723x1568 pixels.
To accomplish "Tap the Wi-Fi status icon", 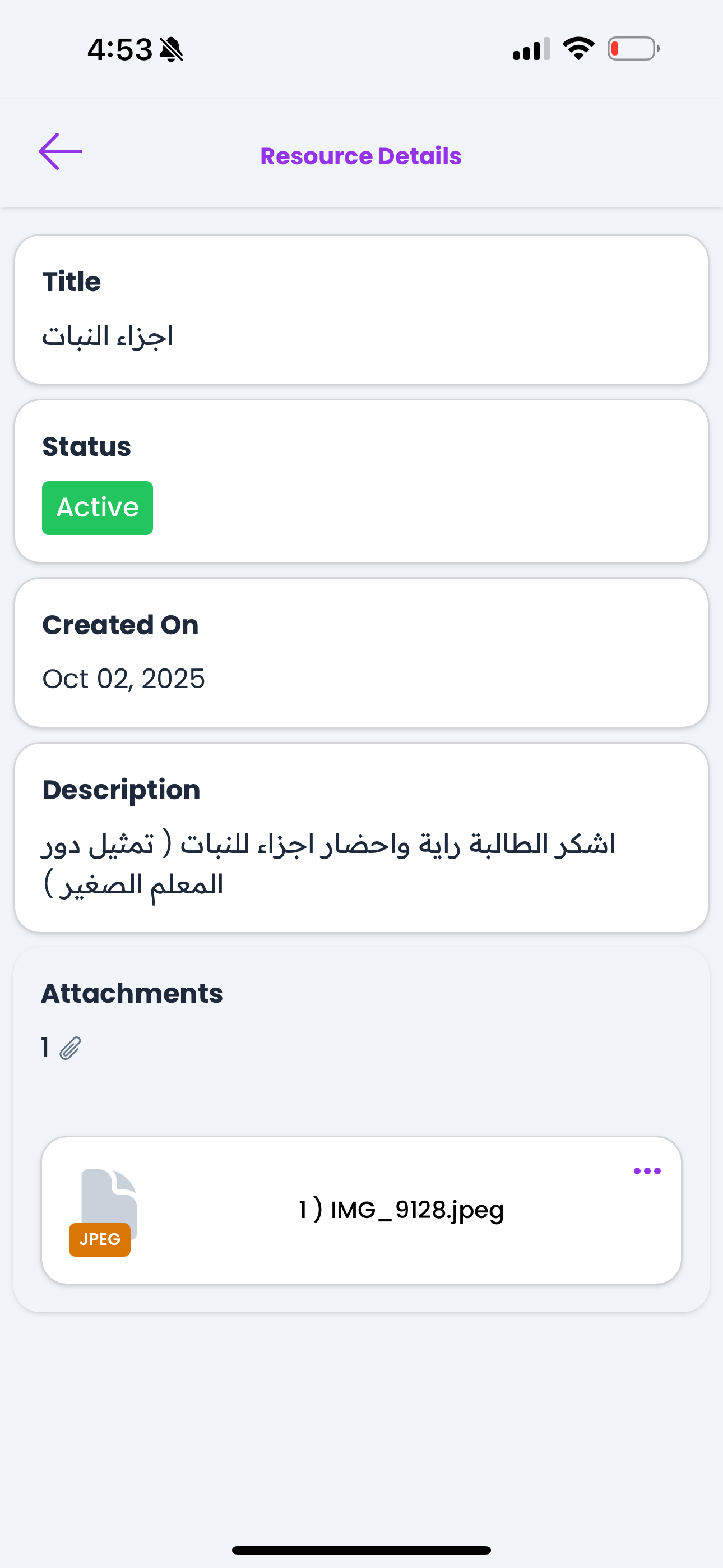I will point(578,48).
